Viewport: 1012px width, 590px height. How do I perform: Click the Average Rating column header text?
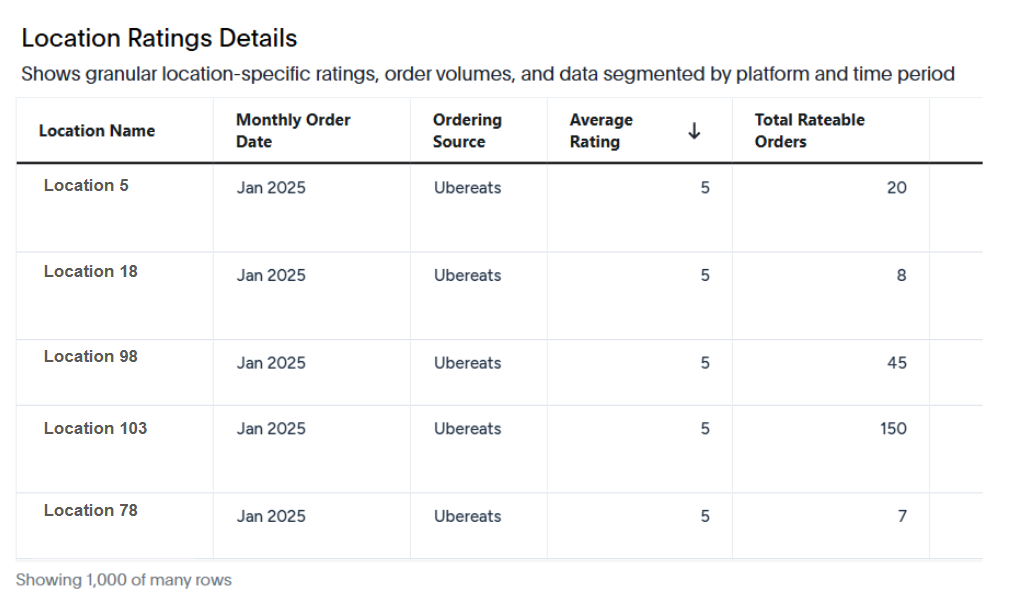coord(601,131)
